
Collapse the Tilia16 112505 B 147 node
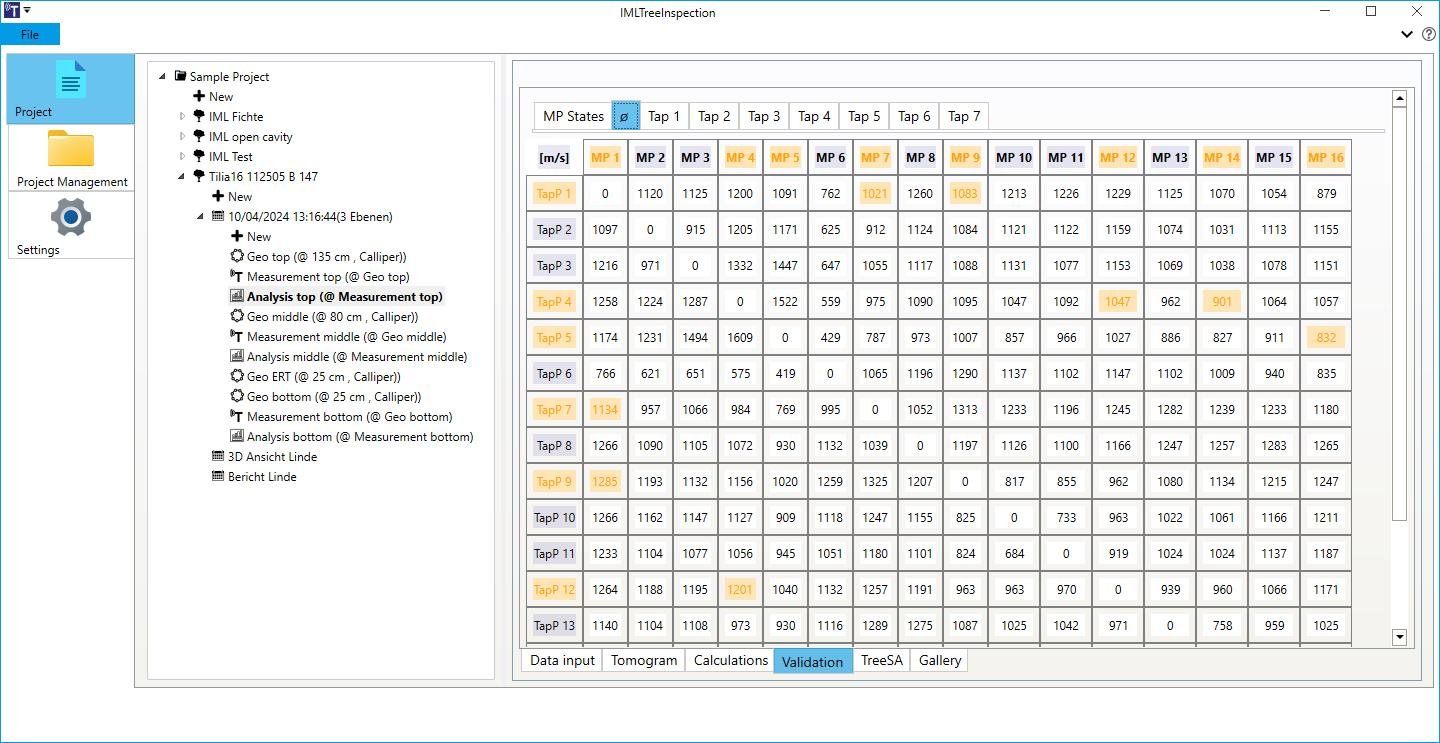(x=183, y=177)
